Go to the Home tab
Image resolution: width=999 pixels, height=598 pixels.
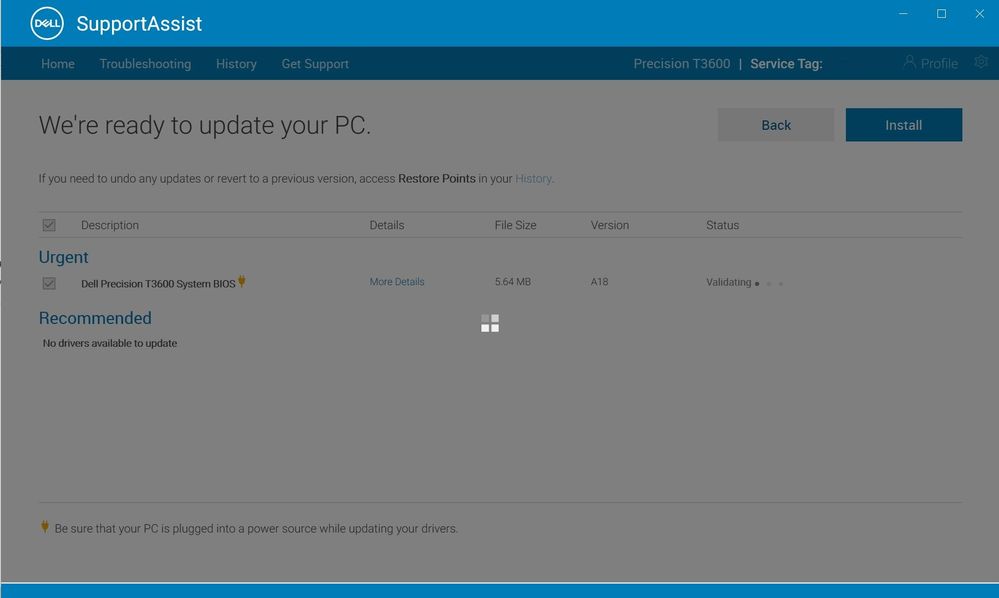58,64
